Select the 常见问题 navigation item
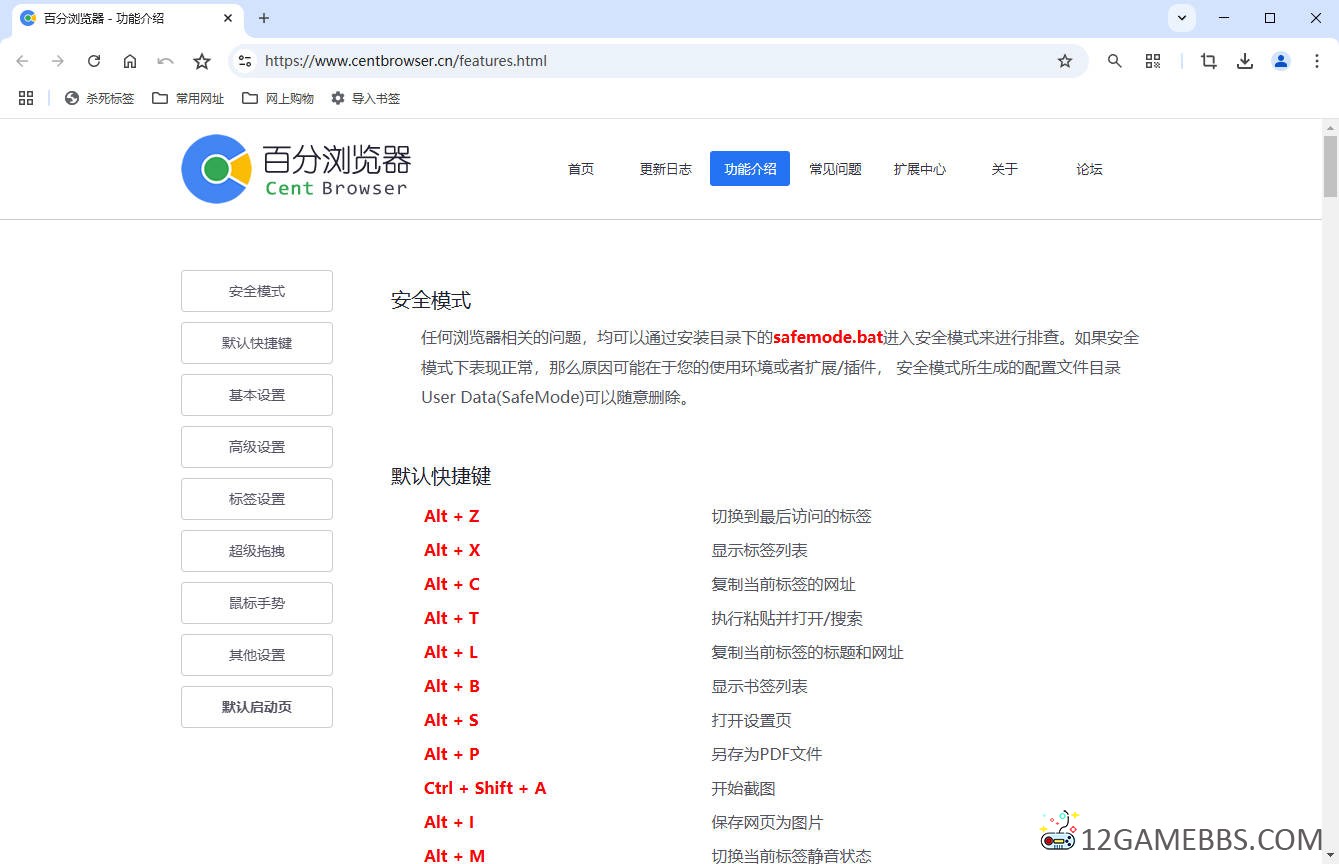Image resolution: width=1339 pixels, height=864 pixels. [835, 169]
